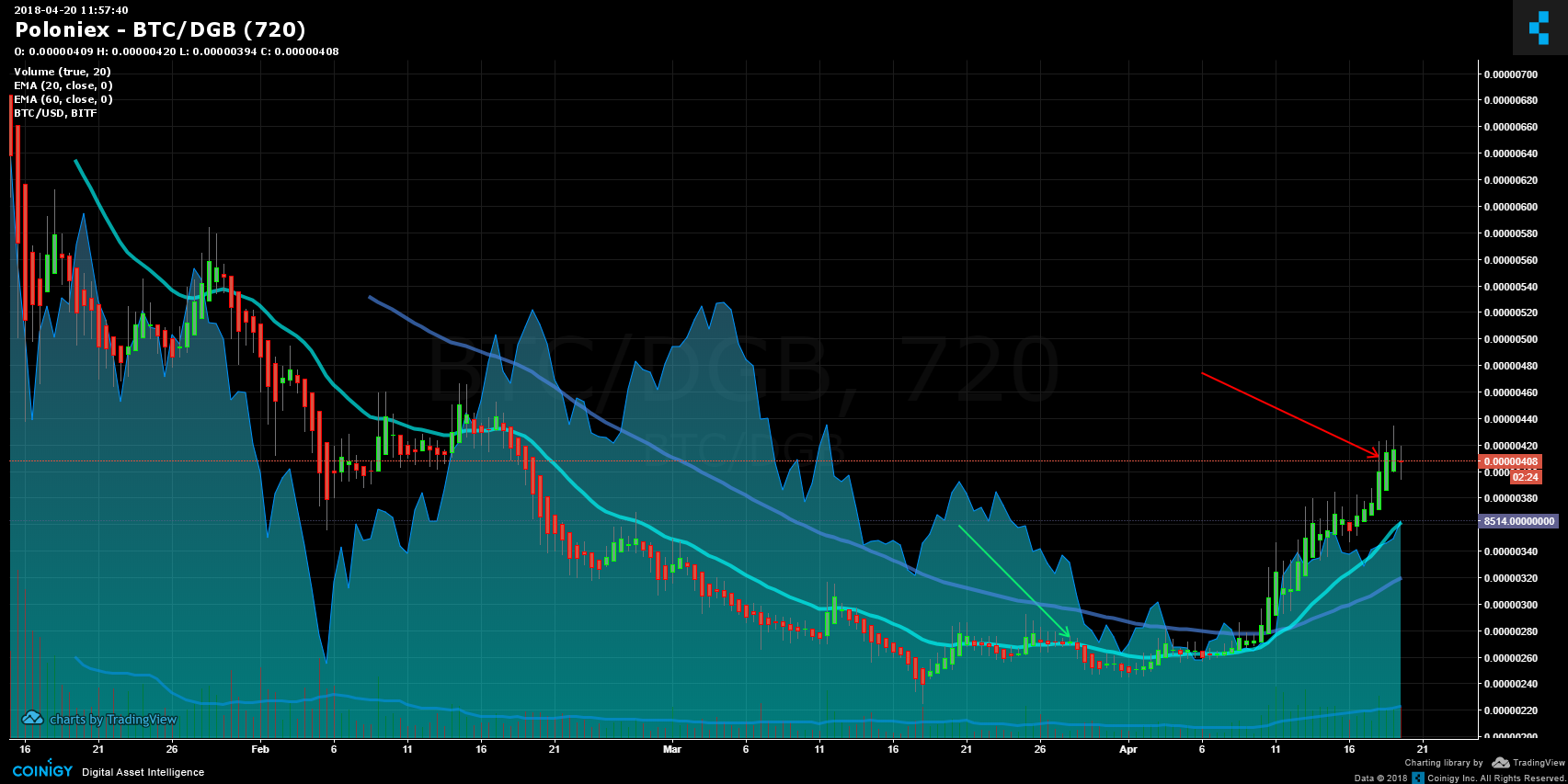Click the TradingView icon in bottom-right credit
The image size is (1568, 784).
click(x=1500, y=763)
